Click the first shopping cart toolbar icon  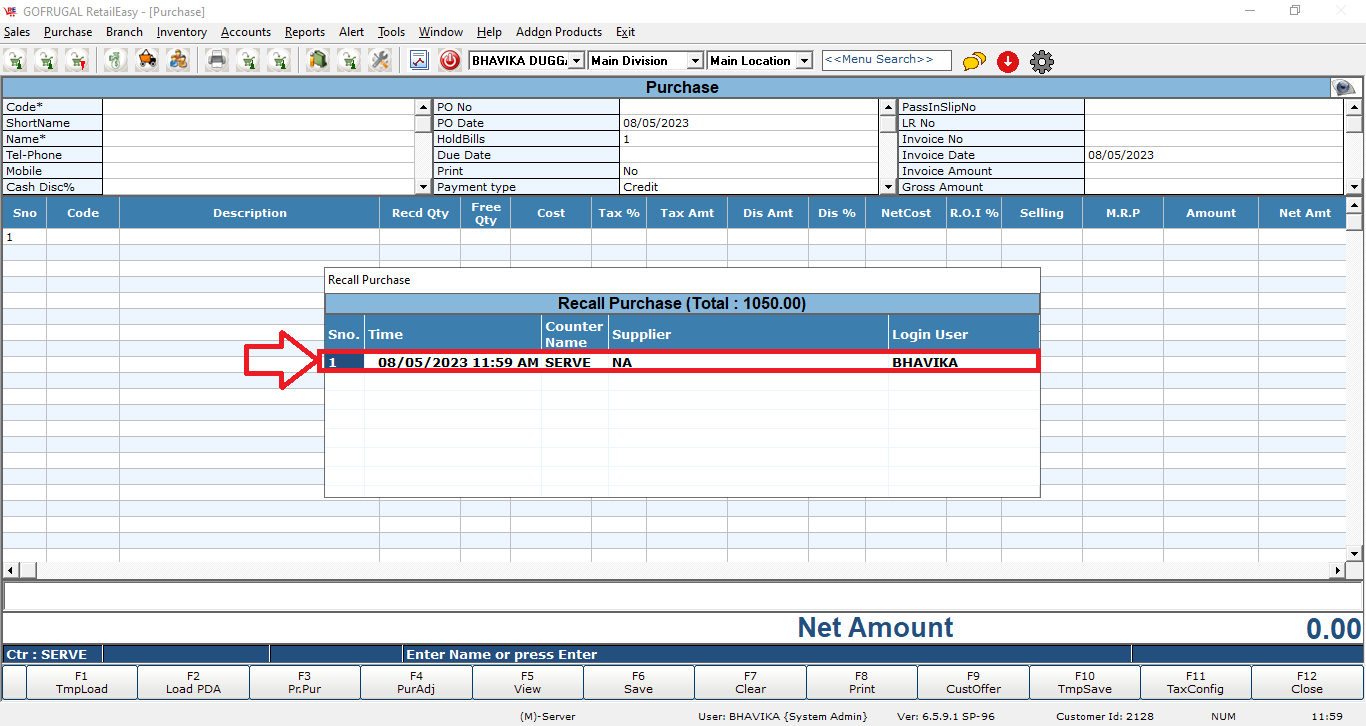click(17, 61)
